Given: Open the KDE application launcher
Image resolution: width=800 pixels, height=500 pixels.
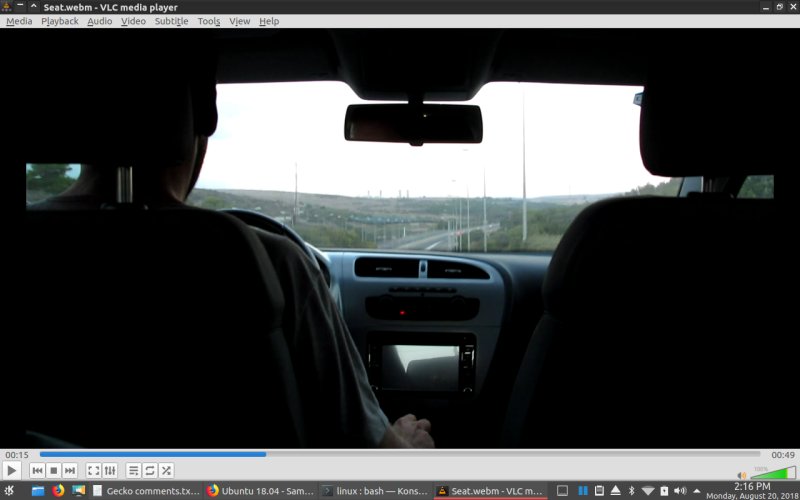Looking at the screenshot, I should tap(9, 491).
